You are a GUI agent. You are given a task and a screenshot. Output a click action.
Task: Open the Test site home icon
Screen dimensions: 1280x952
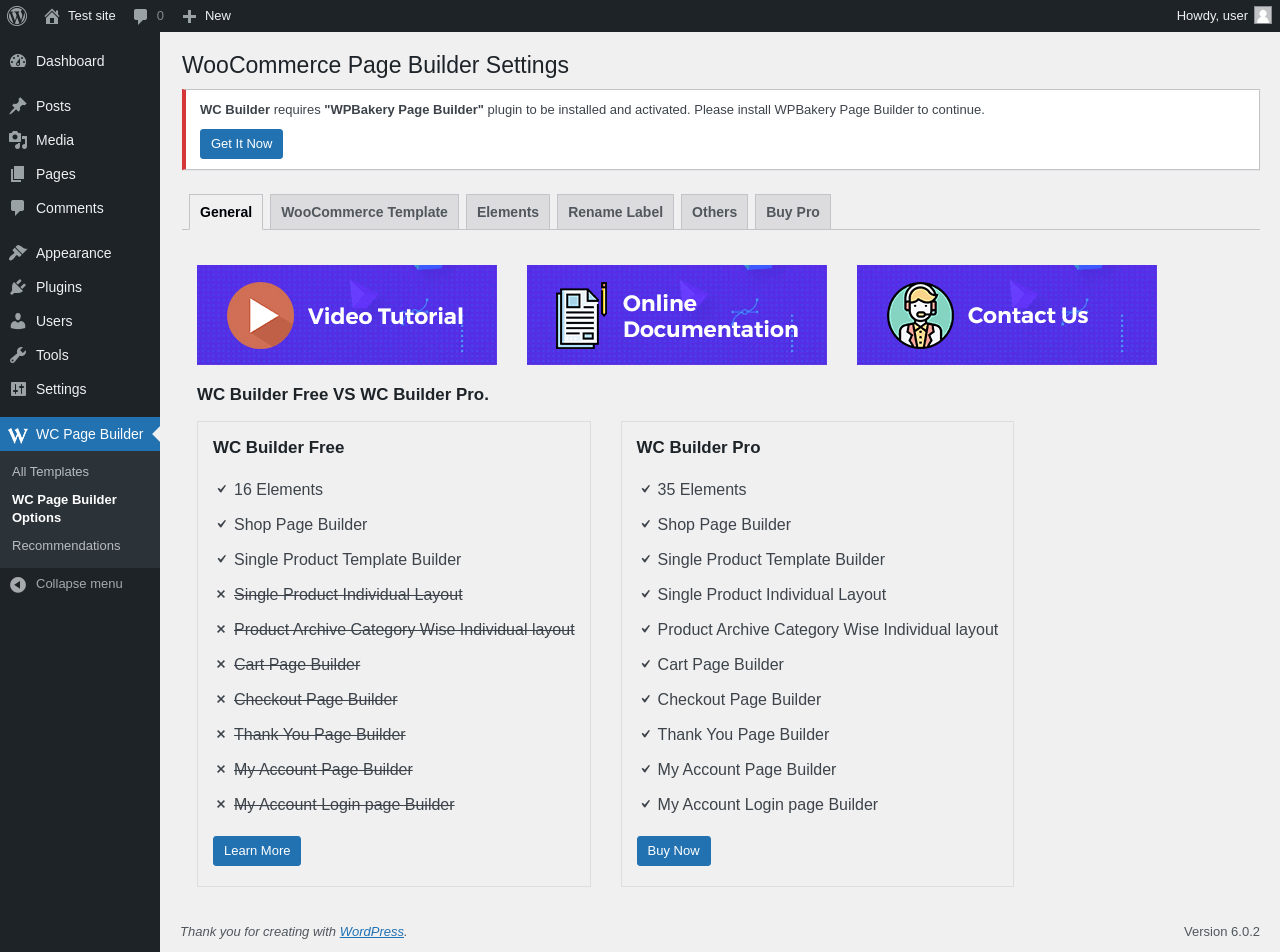pos(52,16)
